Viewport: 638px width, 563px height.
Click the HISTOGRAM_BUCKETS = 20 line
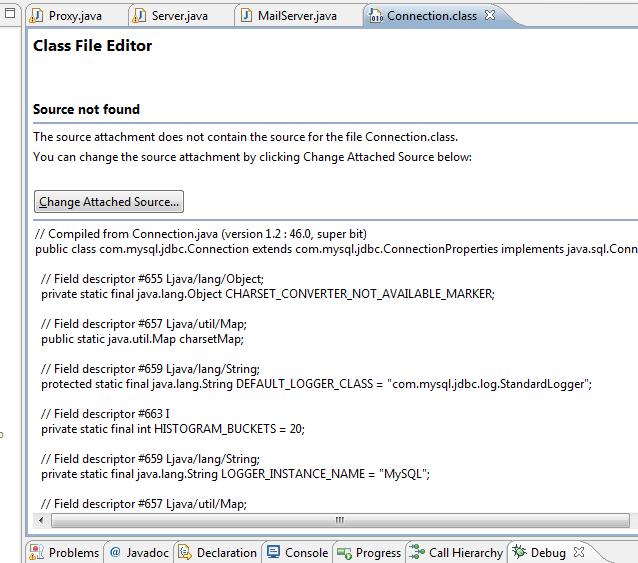click(173, 429)
